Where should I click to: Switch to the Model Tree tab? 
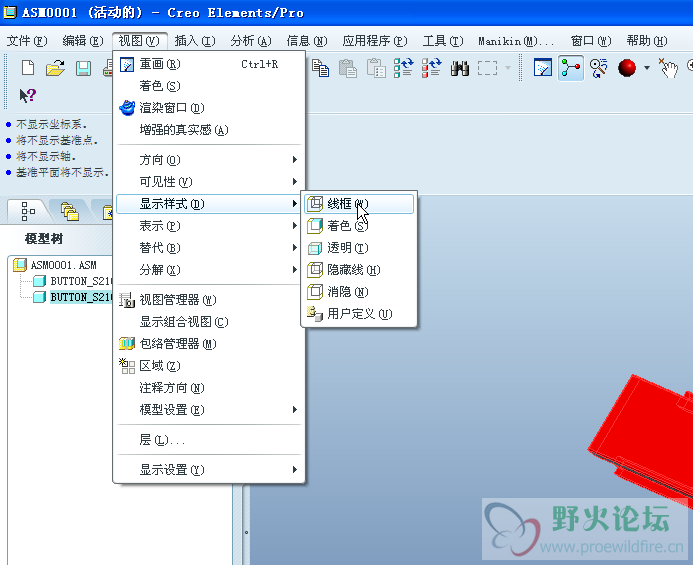[x=28, y=212]
